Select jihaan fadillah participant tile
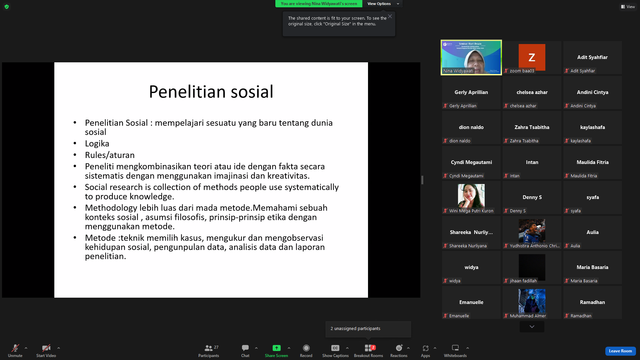 532,267
